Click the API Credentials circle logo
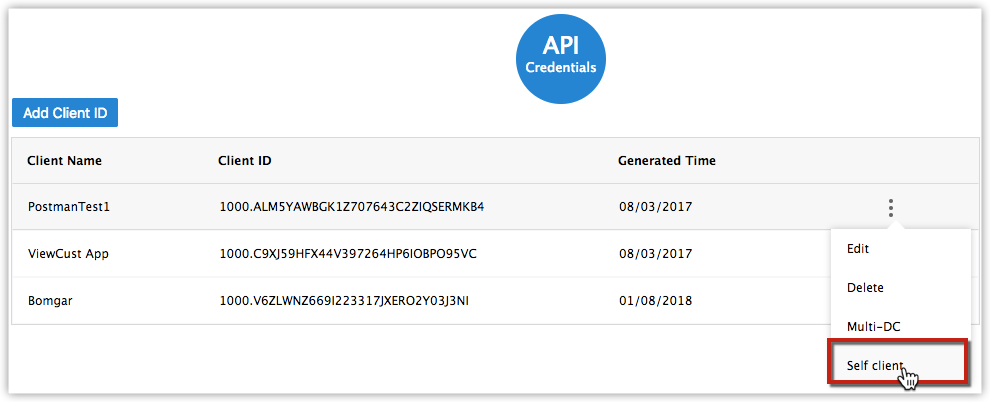 561,56
